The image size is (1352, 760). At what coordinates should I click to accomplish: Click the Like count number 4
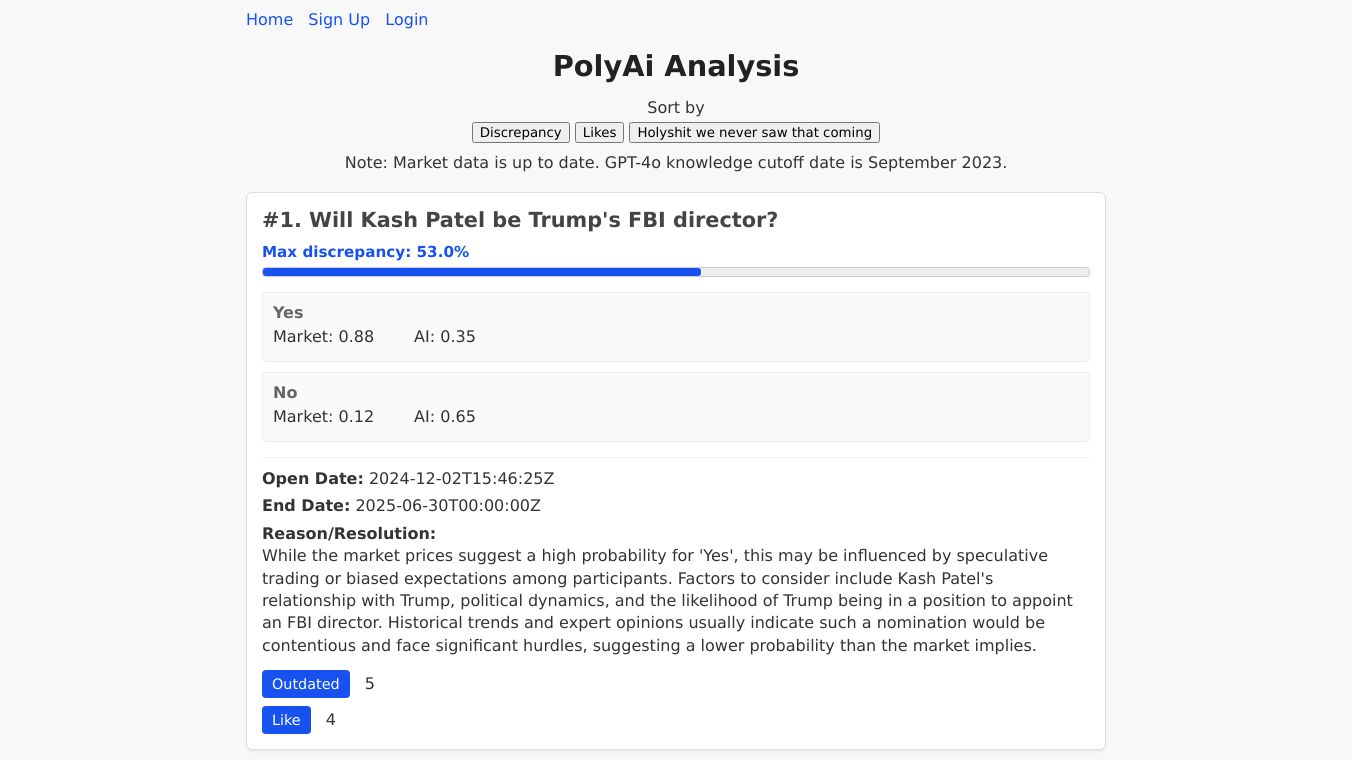coord(330,720)
